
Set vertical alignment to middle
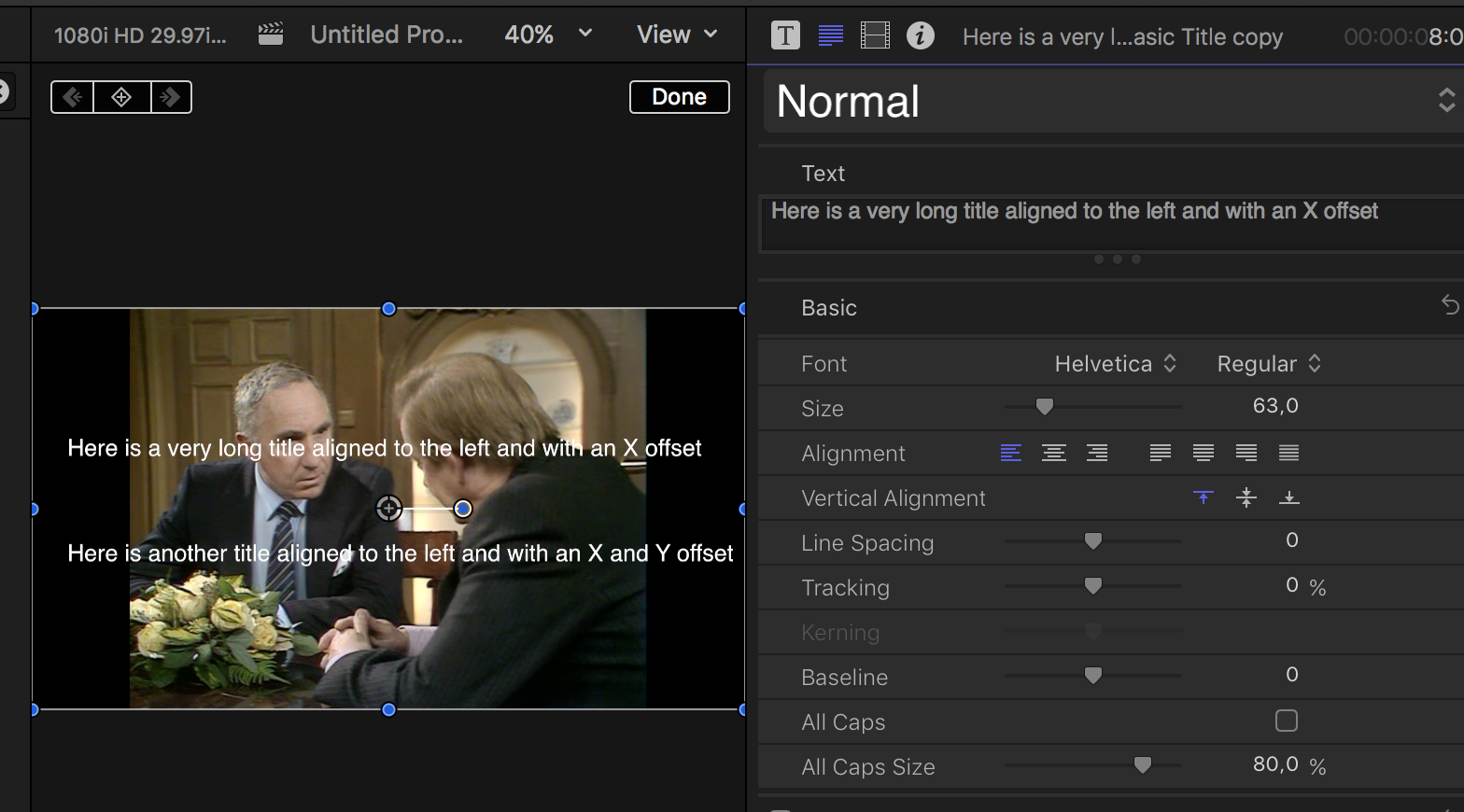click(x=1246, y=497)
